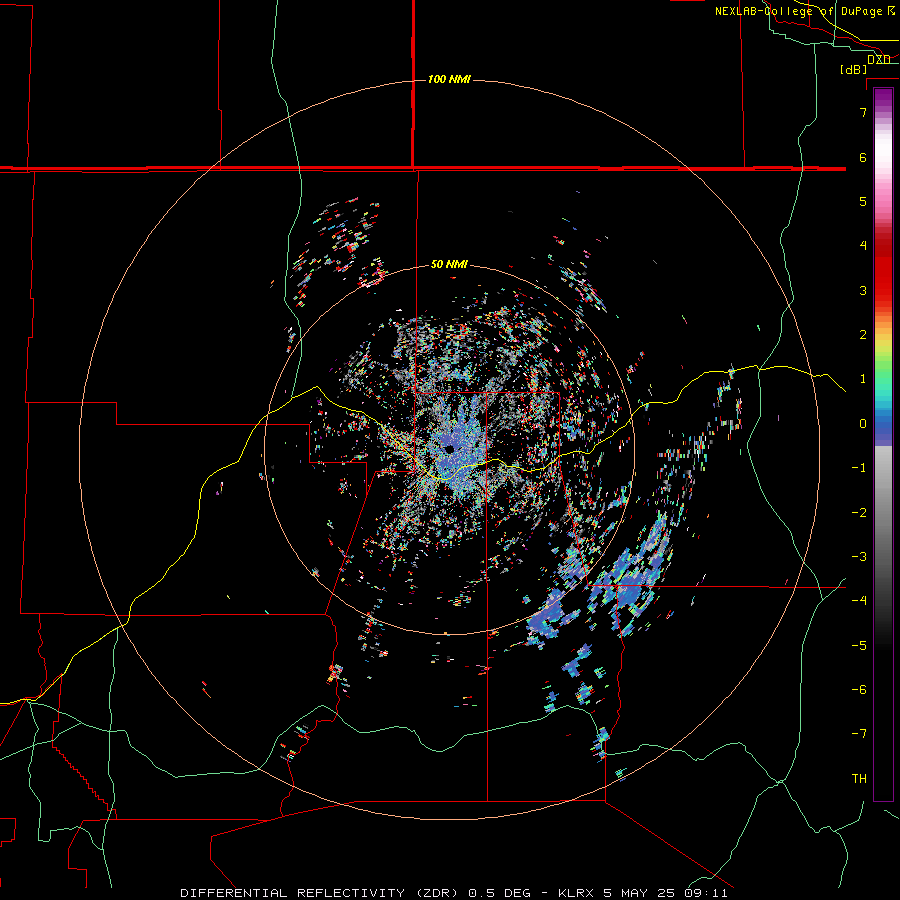Select the -6 dB color scale label
The width and height of the screenshot is (900, 900).
click(859, 690)
